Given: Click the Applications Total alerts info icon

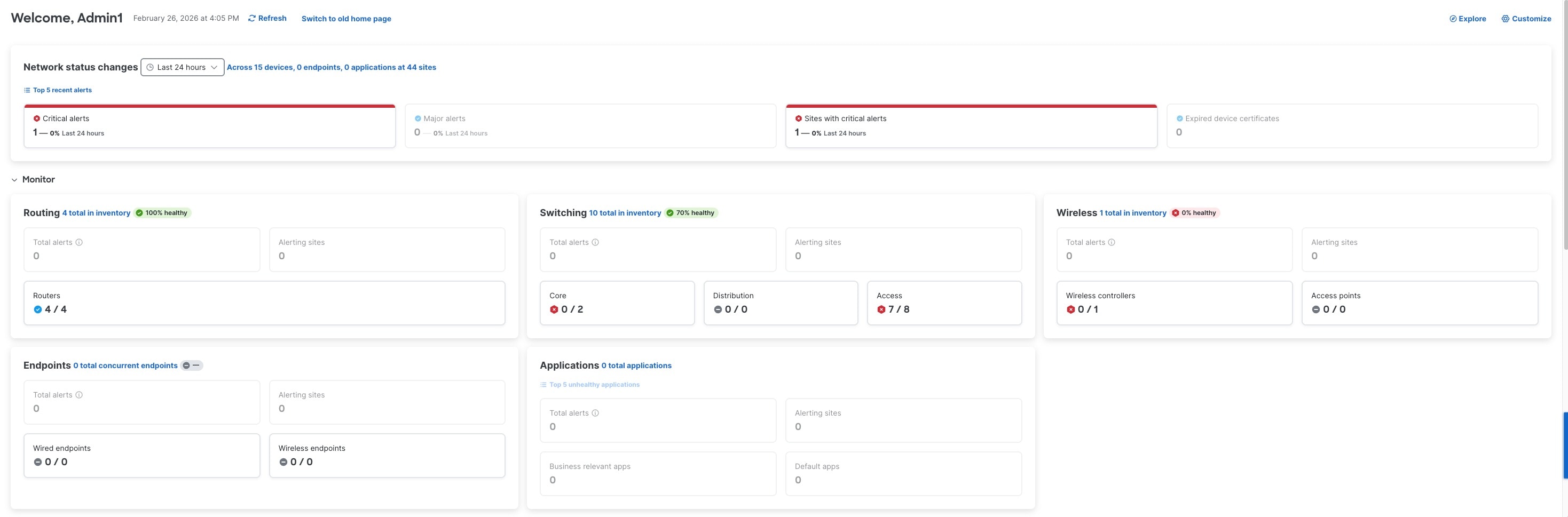Looking at the screenshot, I should point(595,413).
